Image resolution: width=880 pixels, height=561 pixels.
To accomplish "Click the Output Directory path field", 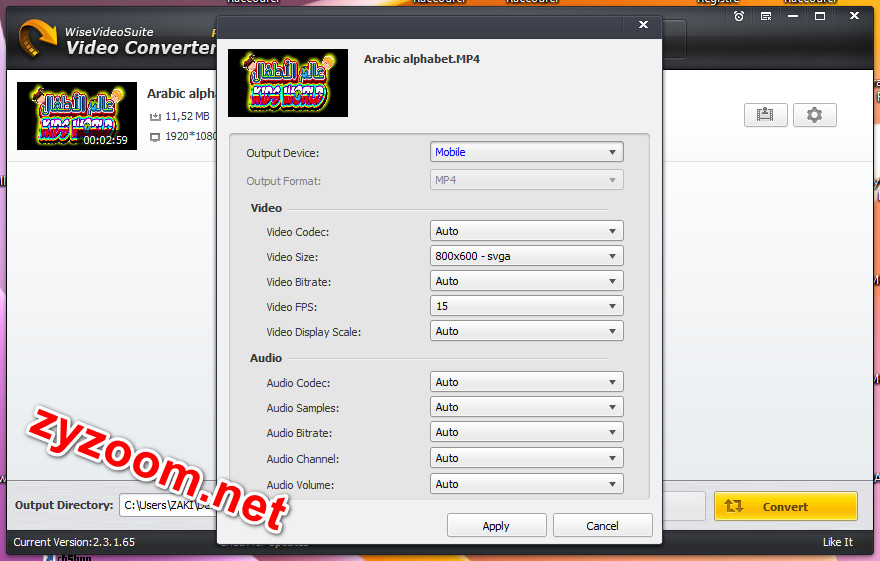I will tap(168, 505).
